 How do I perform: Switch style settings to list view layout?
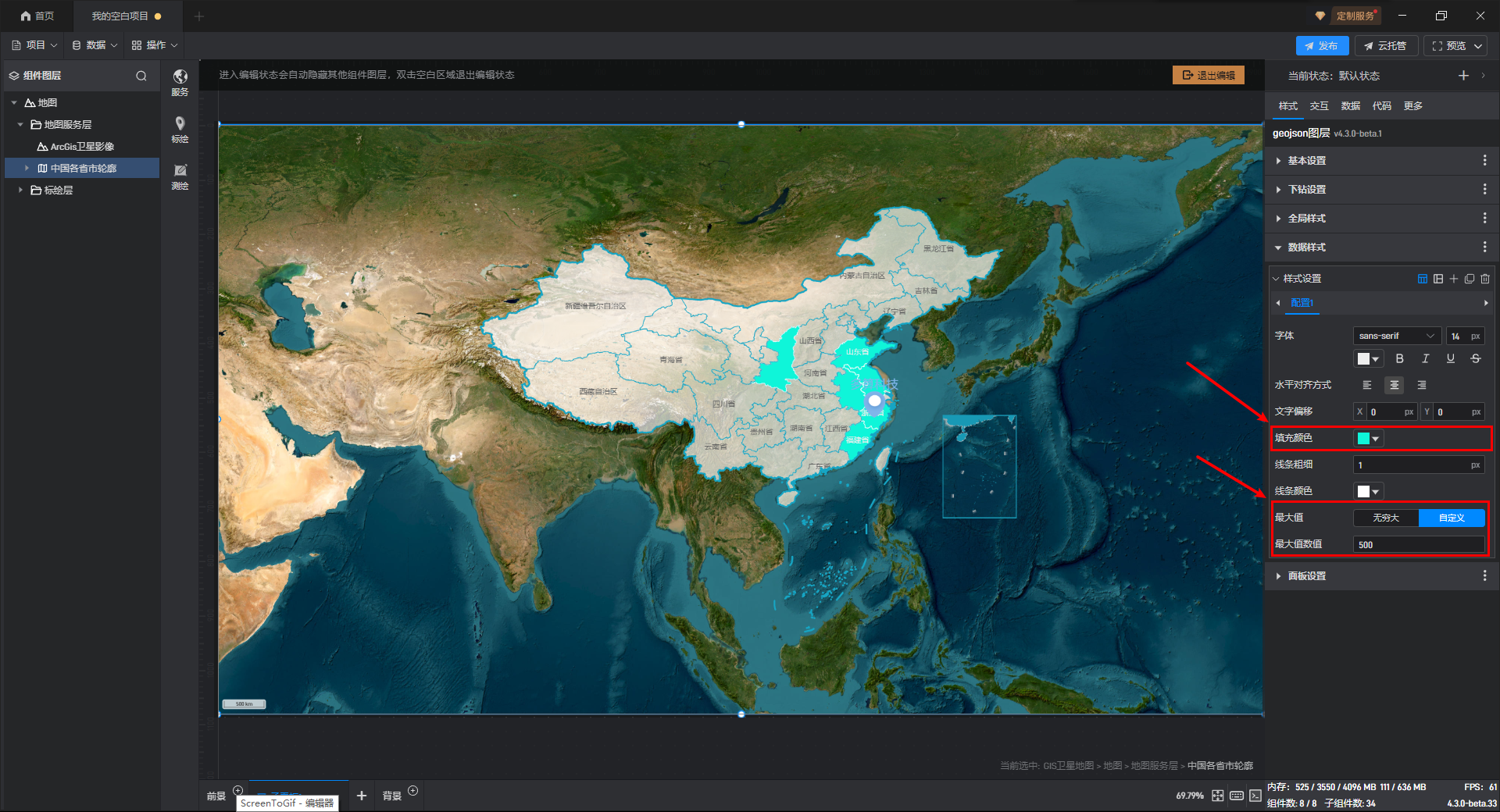tap(1438, 279)
